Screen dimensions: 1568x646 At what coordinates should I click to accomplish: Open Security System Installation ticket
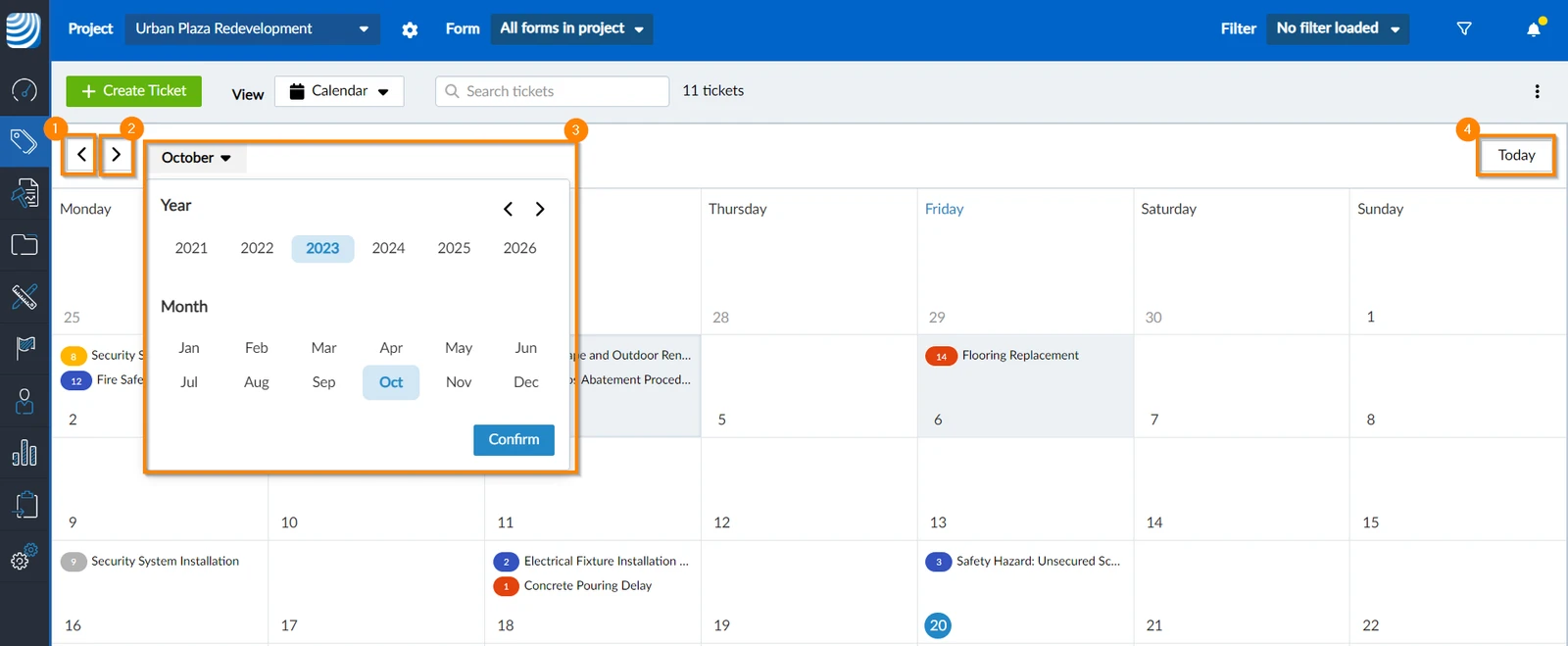click(150, 562)
